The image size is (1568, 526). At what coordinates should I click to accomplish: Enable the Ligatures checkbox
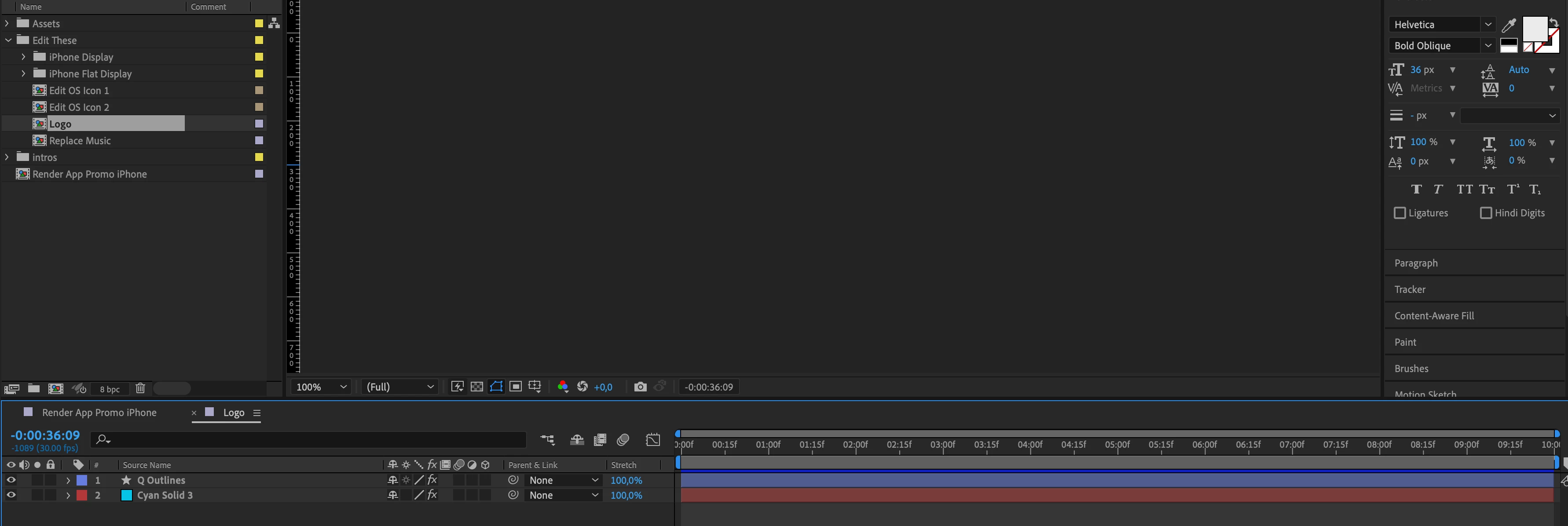pyautogui.click(x=1399, y=213)
